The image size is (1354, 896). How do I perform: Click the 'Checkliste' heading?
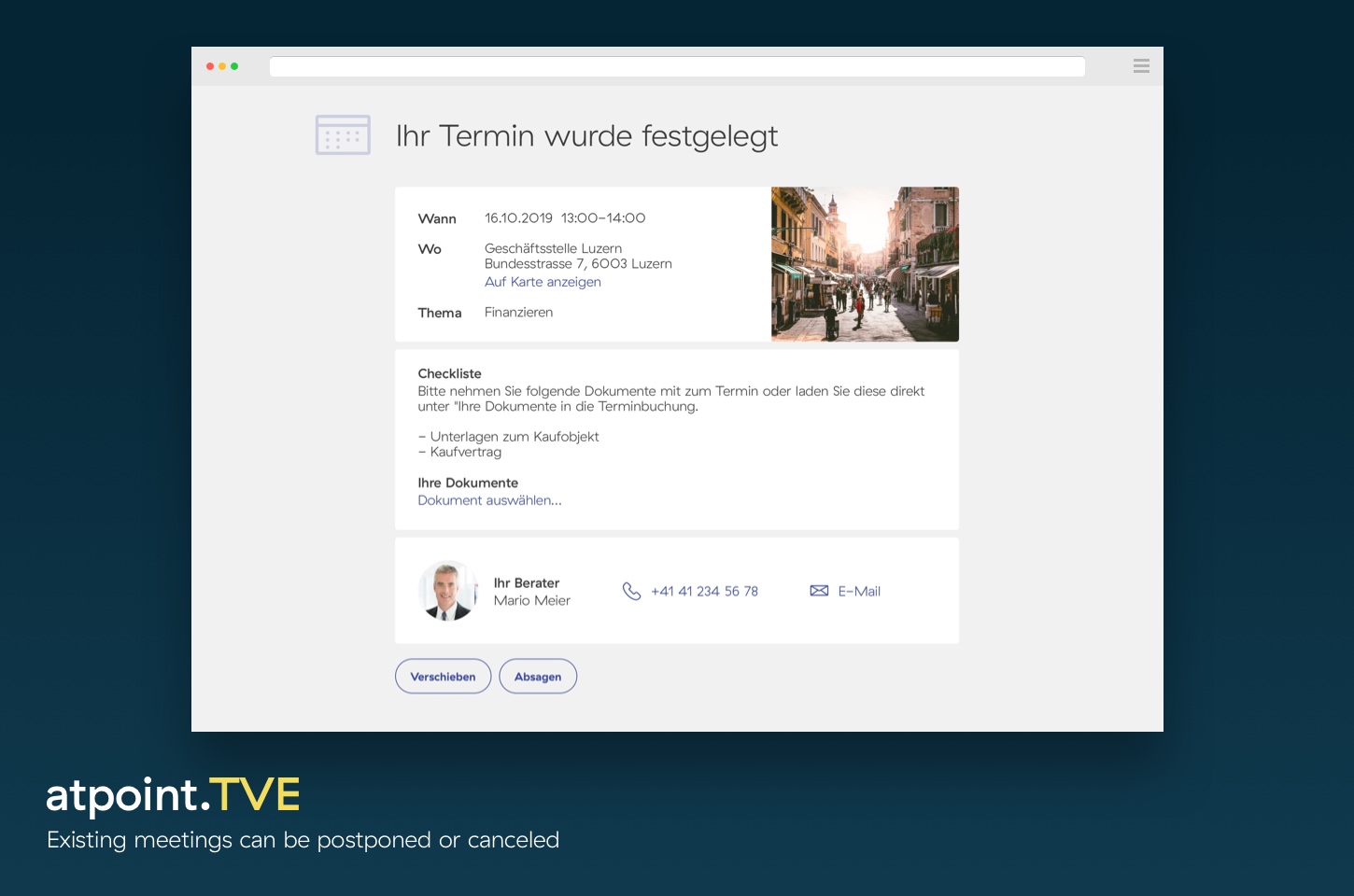pos(449,373)
